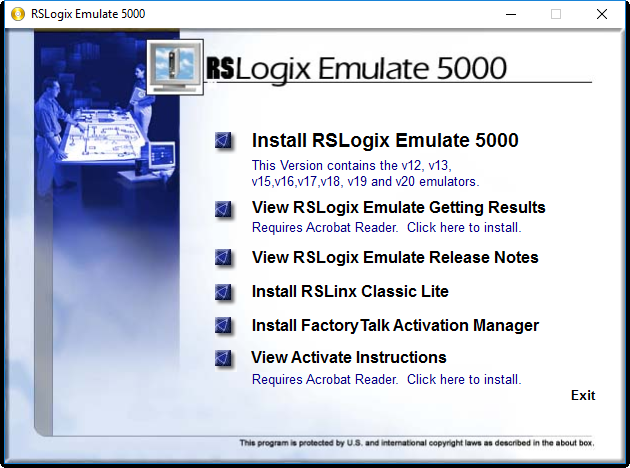Launch Install FactoryTalk Activation Manager
Viewport: 630px width, 468px height.
pos(395,325)
